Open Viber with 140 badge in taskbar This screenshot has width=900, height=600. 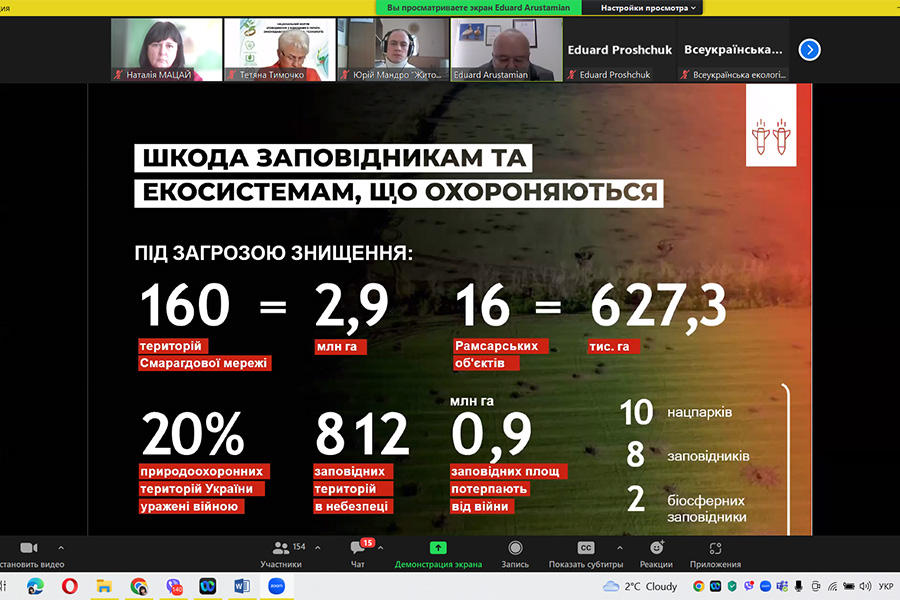(173, 586)
